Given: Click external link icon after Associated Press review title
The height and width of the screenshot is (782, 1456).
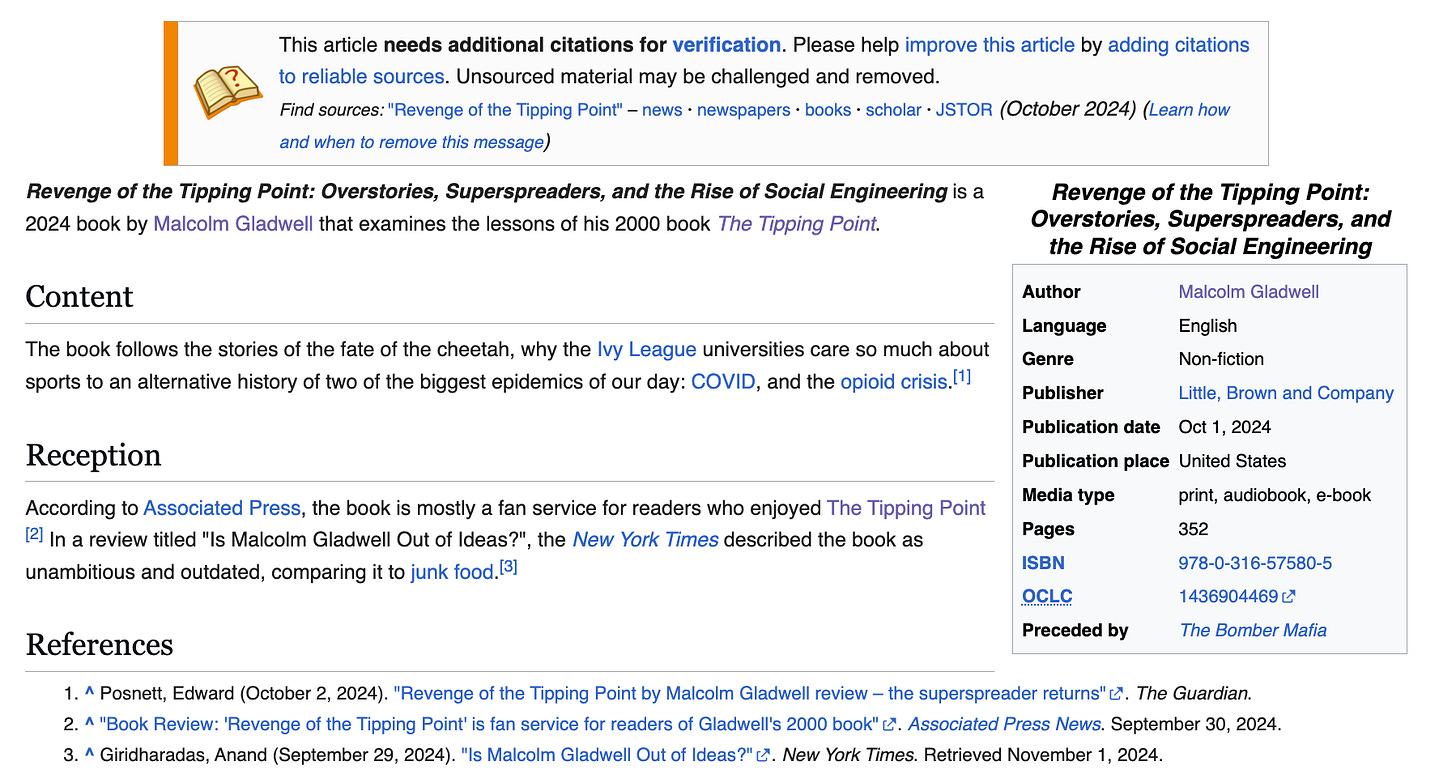Looking at the screenshot, I should (890, 725).
